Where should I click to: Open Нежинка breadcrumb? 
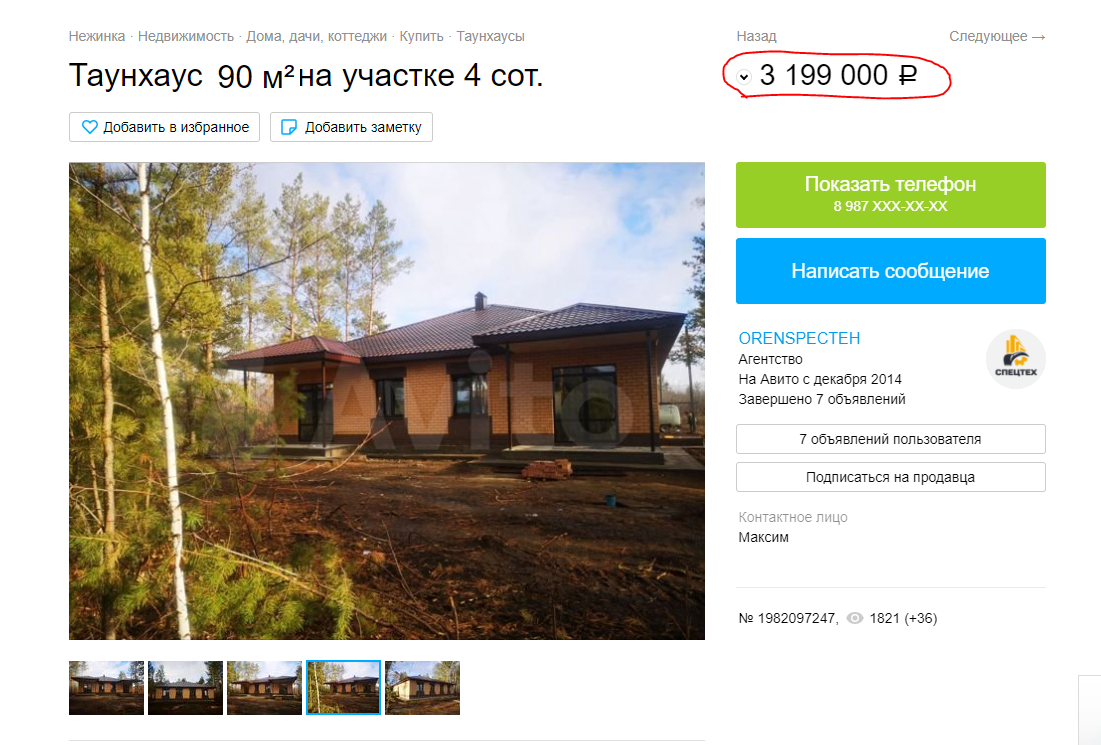pos(97,37)
